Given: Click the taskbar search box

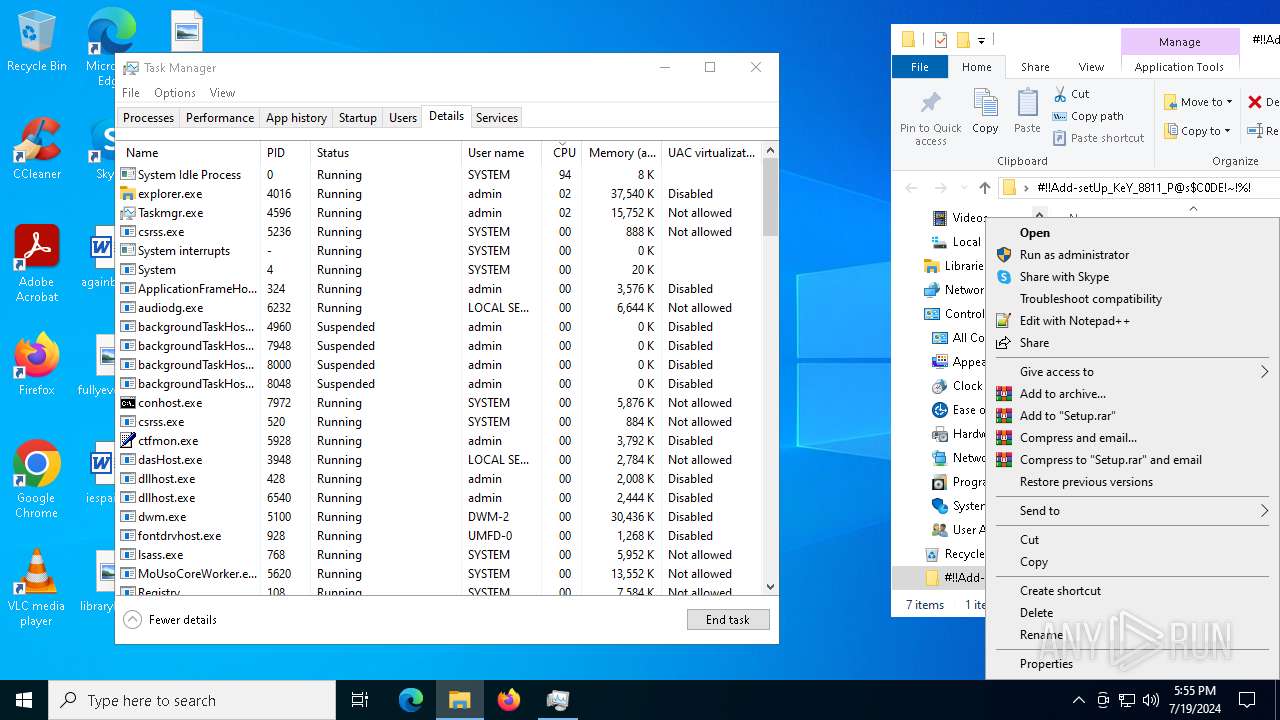Looking at the screenshot, I should [x=192, y=700].
